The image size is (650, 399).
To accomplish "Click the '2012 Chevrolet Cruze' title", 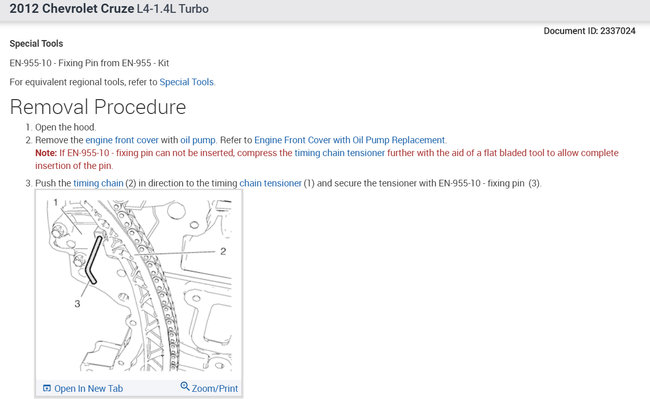I will (x=72, y=9).
